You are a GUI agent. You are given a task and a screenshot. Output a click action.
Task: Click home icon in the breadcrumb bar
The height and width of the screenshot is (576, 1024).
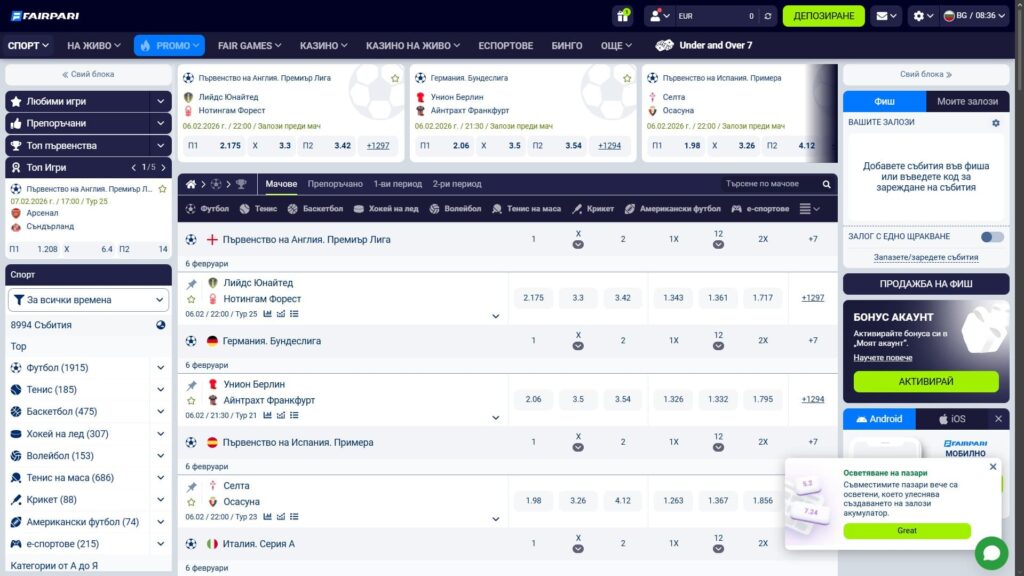[x=192, y=184]
